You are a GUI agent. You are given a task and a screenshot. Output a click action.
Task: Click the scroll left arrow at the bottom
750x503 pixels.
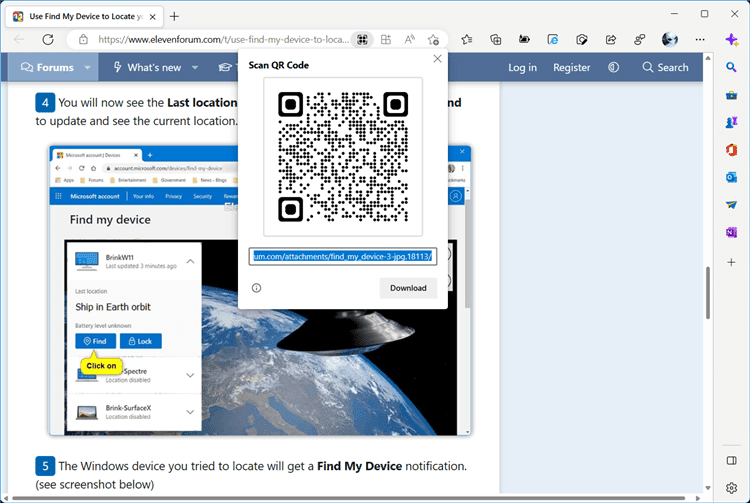click(x=5, y=498)
